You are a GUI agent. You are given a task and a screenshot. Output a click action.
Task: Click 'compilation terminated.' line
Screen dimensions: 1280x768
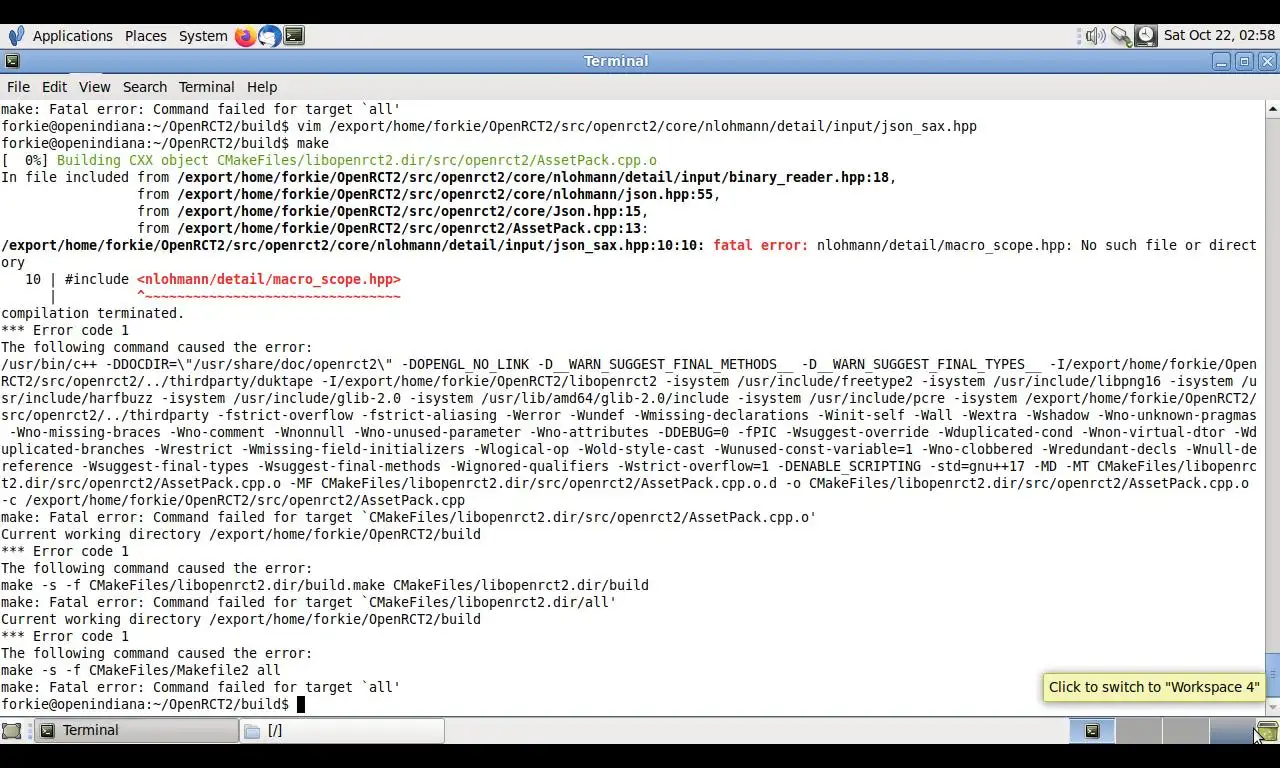pos(93,313)
